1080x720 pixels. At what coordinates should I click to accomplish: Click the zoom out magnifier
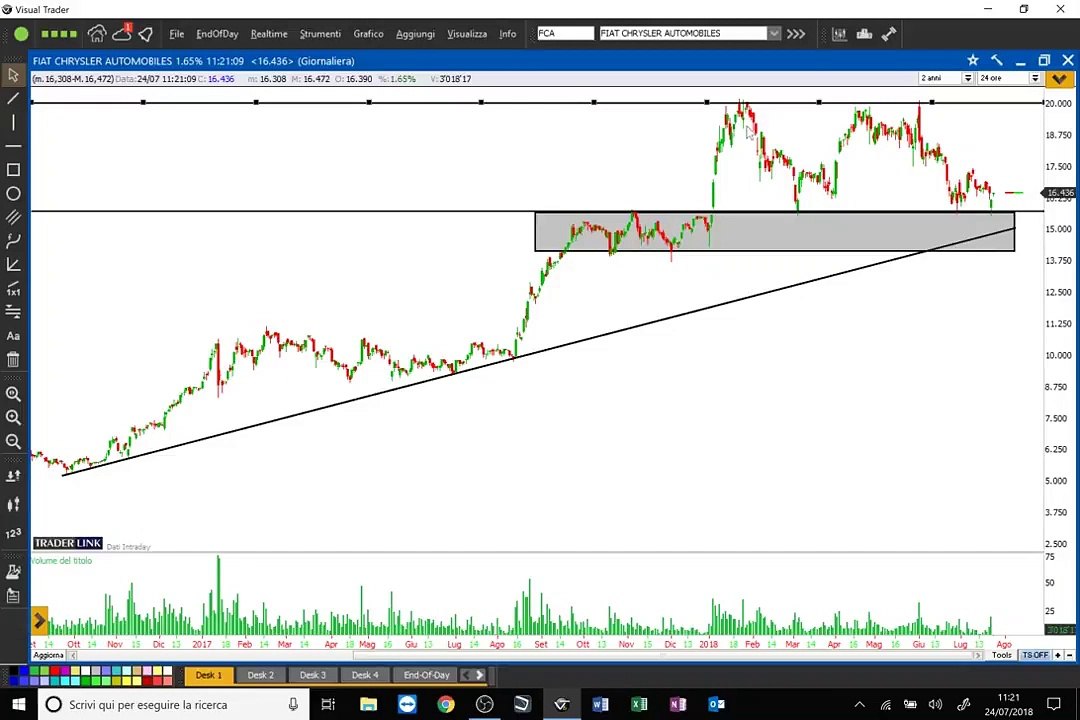pyautogui.click(x=13, y=442)
